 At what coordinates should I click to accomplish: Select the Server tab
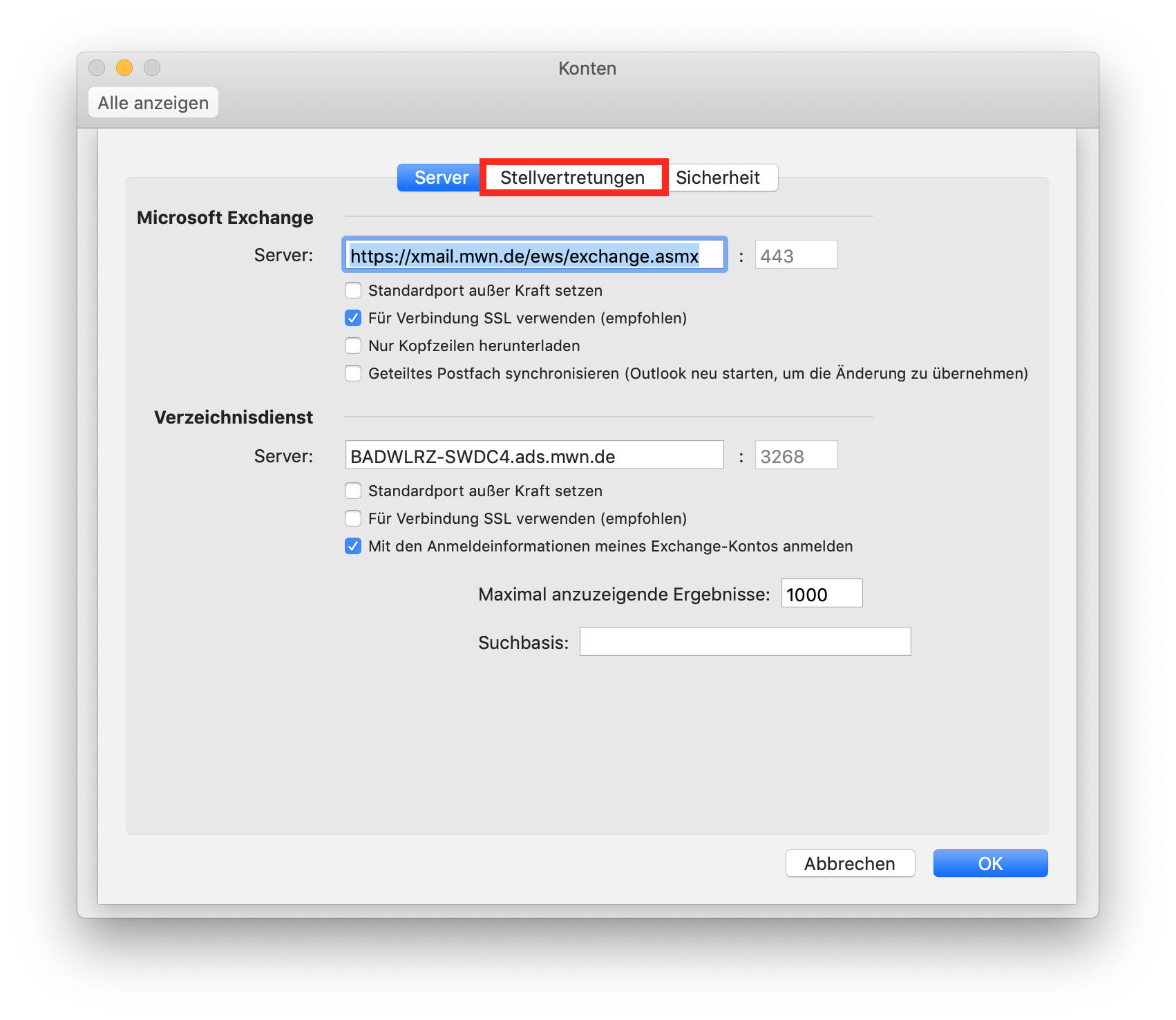[439, 178]
